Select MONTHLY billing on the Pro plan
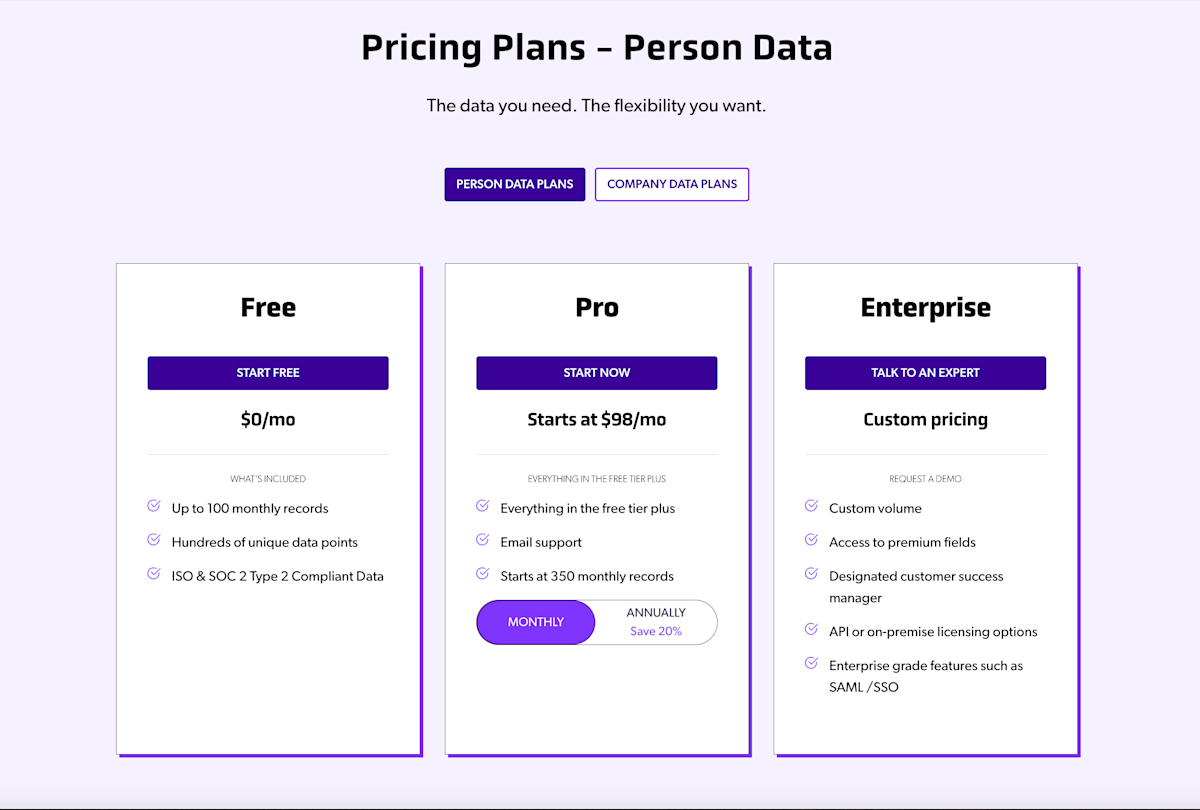 tap(535, 621)
